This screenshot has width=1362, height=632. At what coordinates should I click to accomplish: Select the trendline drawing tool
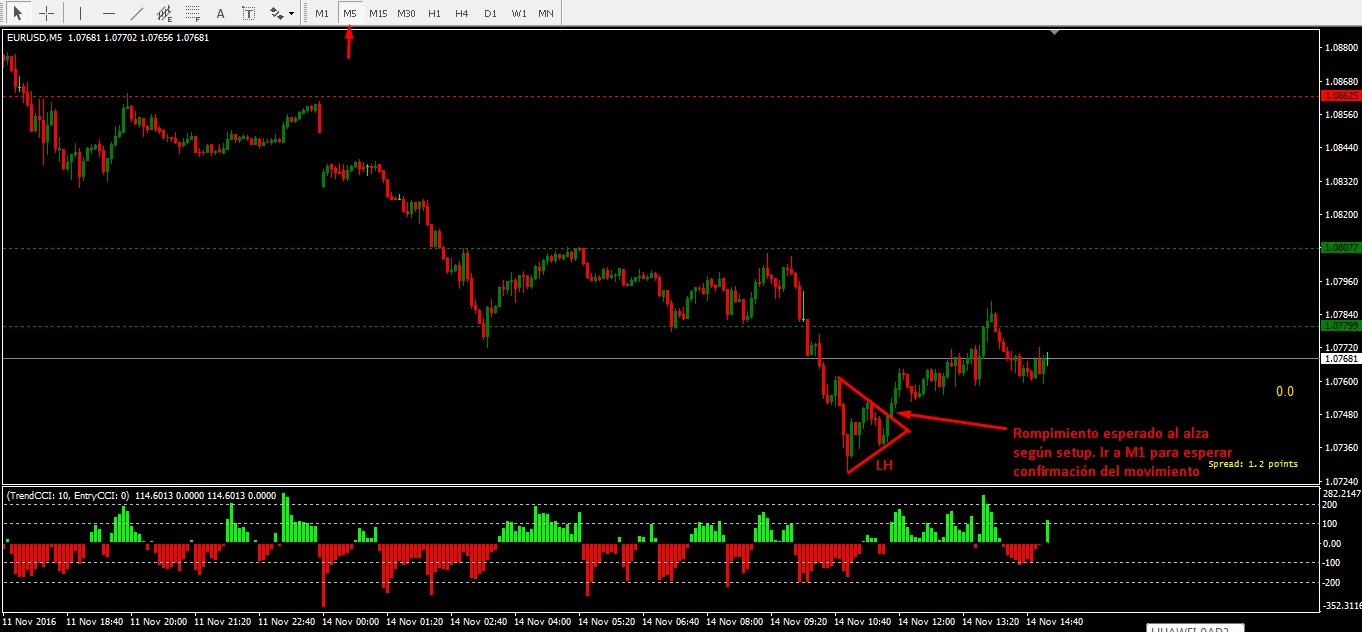coord(137,13)
